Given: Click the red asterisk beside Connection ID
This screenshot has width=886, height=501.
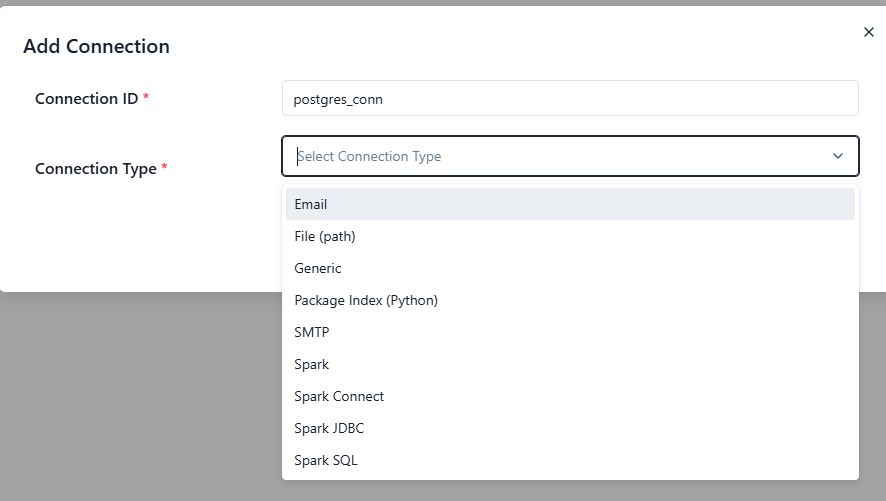Looking at the screenshot, I should [x=146, y=98].
